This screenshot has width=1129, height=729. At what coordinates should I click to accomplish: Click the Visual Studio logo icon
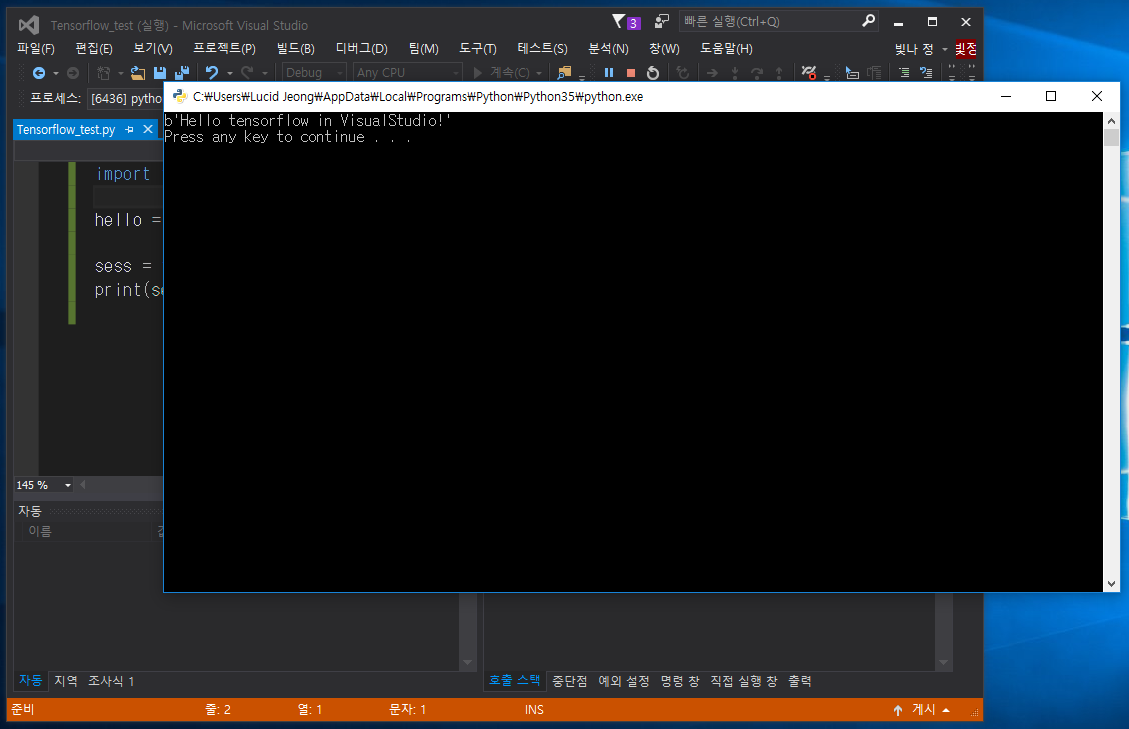[x=29, y=25]
